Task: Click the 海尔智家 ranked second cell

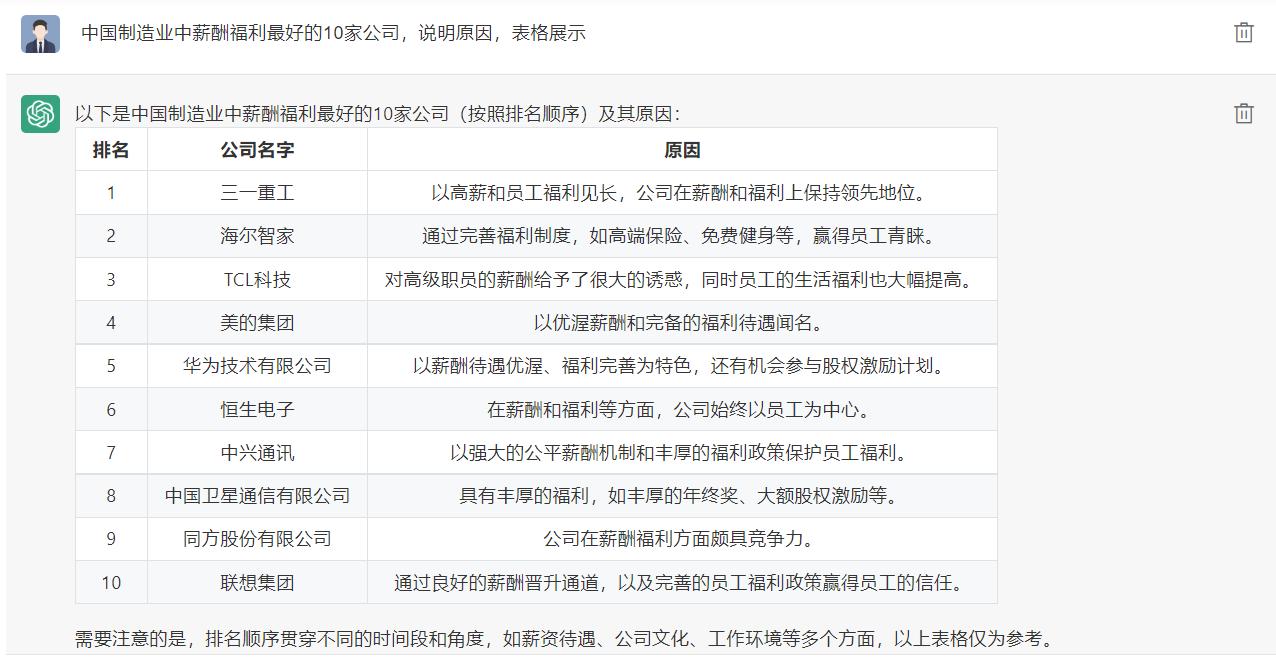Action: pyautogui.click(x=256, y=235)
